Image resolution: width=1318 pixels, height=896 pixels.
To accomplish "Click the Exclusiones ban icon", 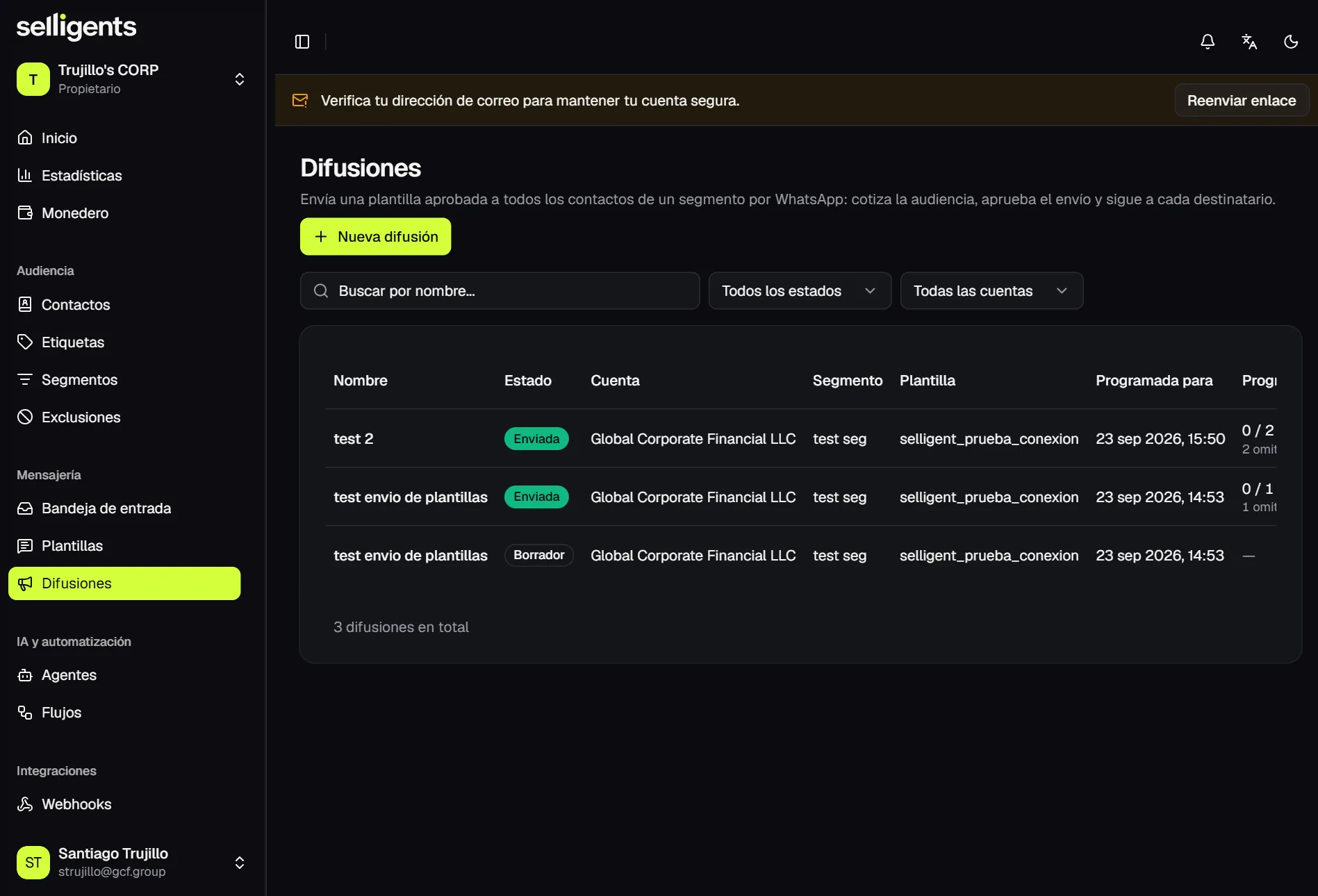I will [x=25, y=417].
